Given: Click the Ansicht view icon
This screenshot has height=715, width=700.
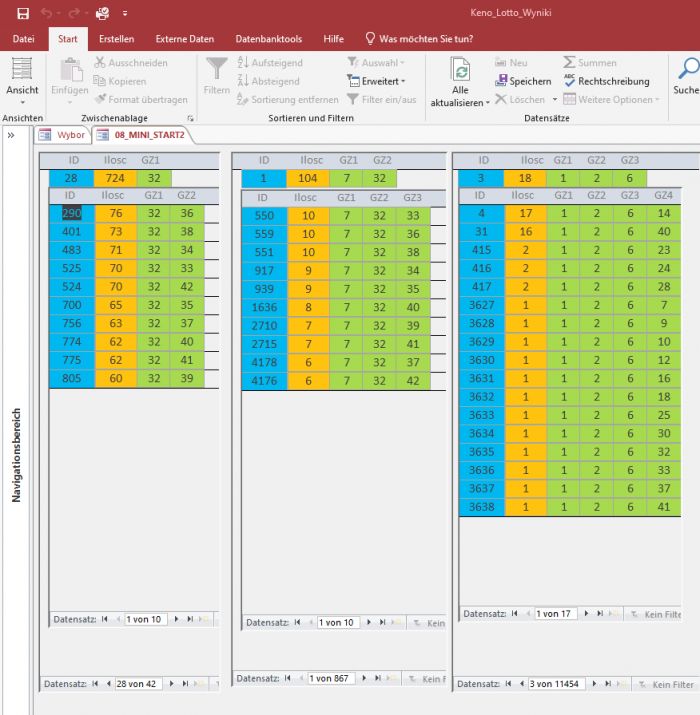Looking at the screenshot, I should 22,68.
